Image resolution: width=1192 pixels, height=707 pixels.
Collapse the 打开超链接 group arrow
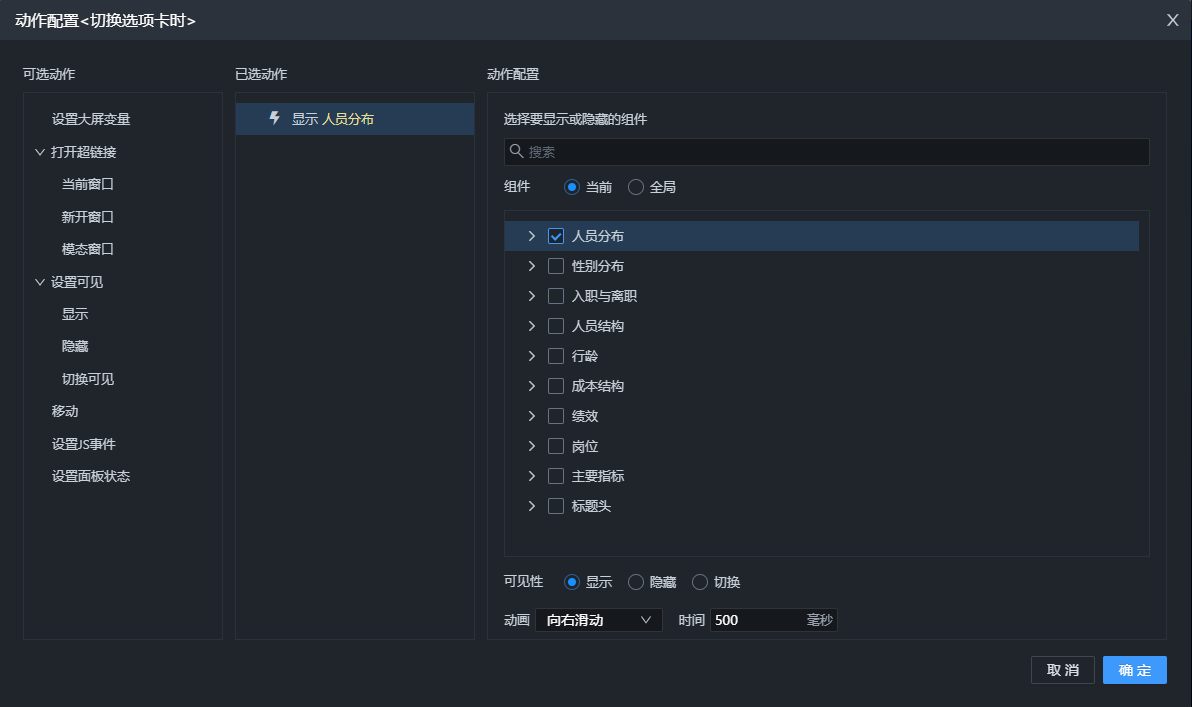click(x=40, y=152)
